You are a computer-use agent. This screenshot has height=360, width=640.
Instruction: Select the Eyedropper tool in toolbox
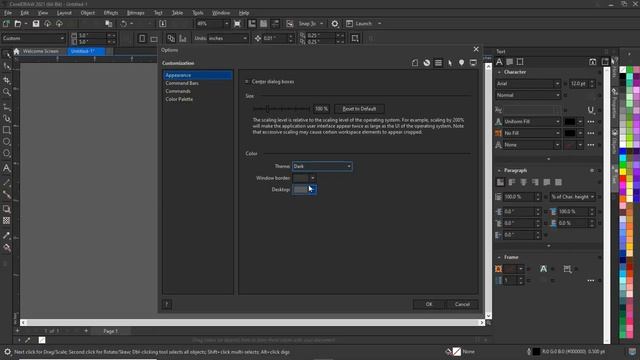(7, 236)
